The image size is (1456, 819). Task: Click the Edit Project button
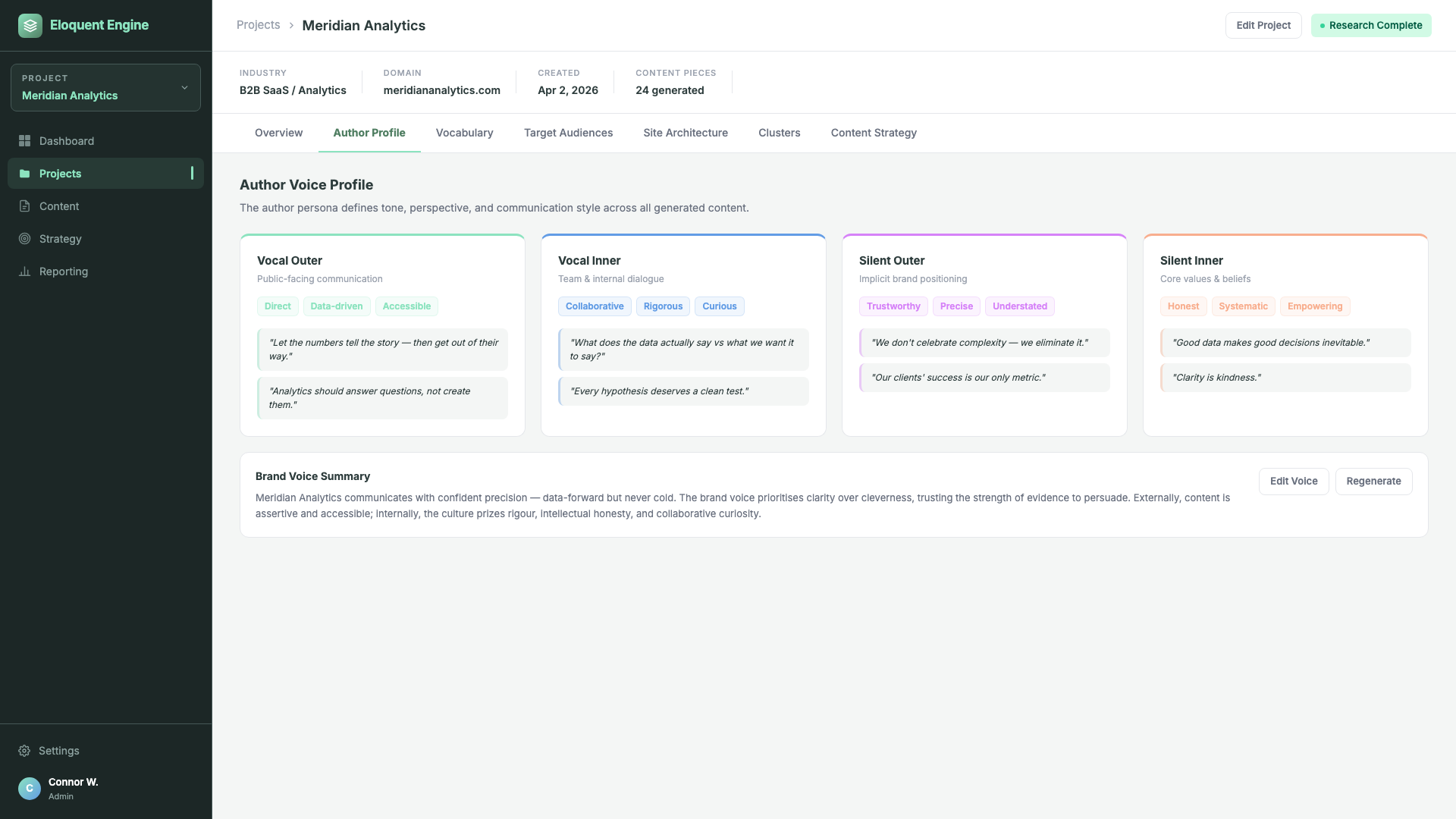(x=1263, y=26)
